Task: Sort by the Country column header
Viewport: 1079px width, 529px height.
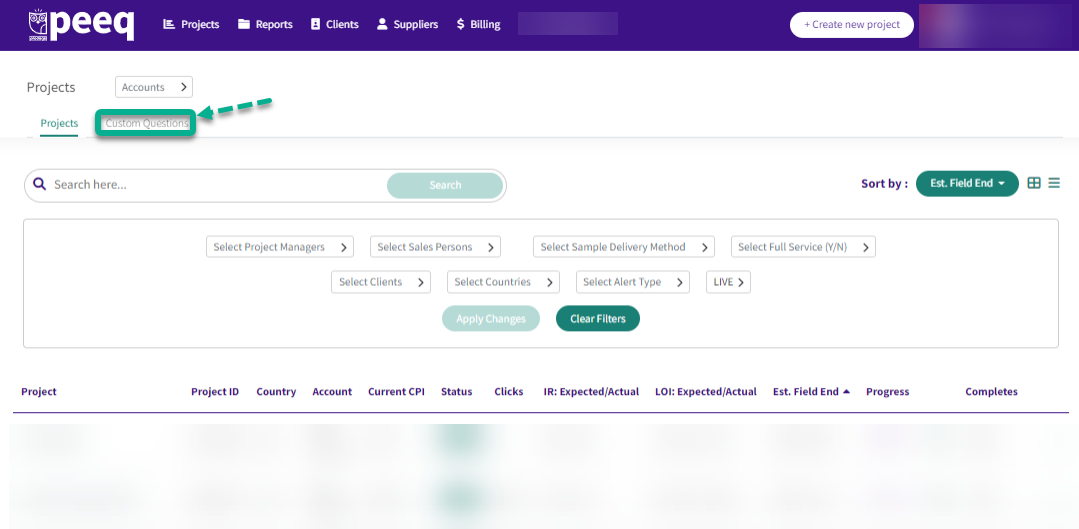Action: (x=276, y=391)
